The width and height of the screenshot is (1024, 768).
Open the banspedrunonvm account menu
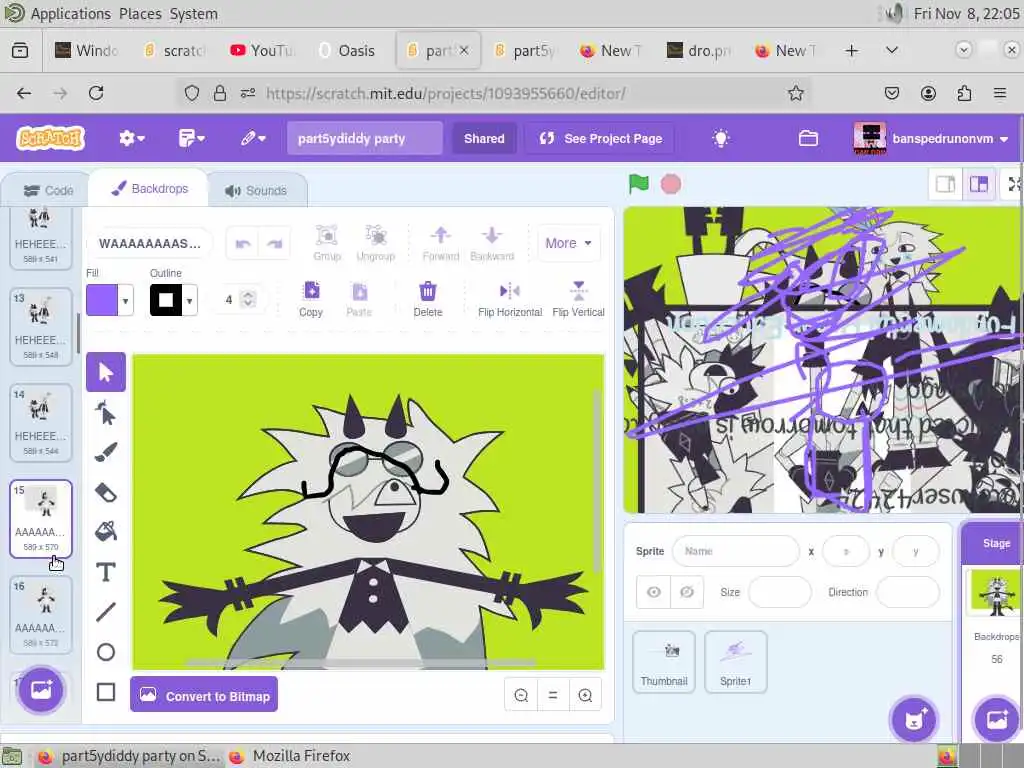tap(931, 138)
